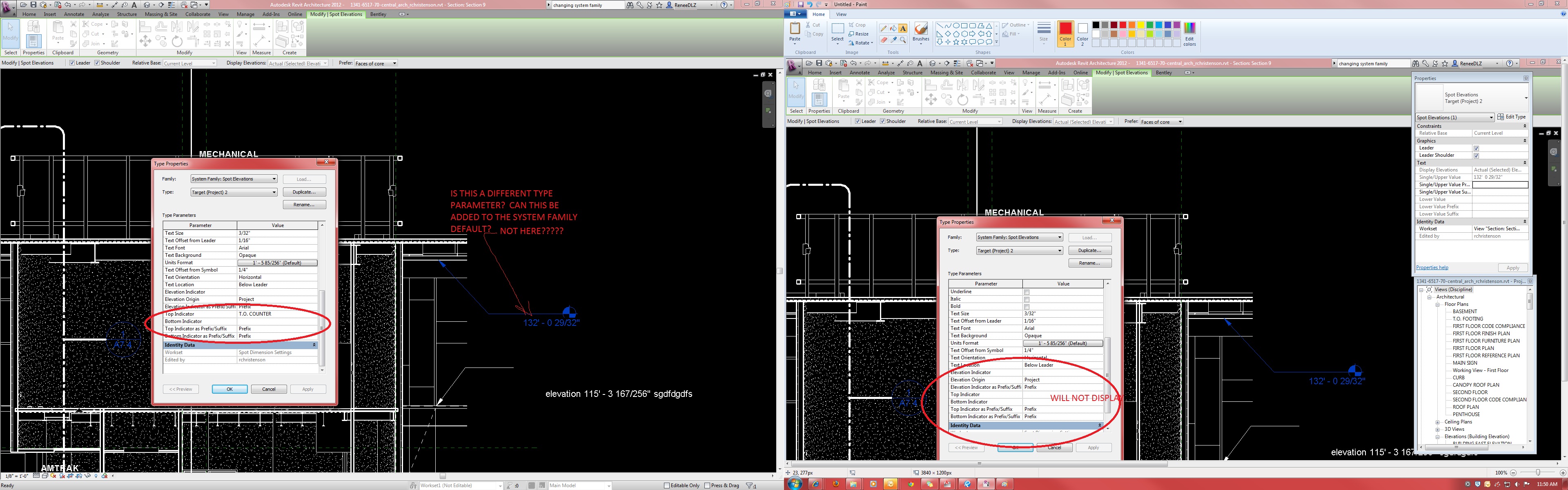The height and width of the screenshot is (490, 1568).
Task: Open the Annotate ribbon tab
Action: point(73,14)
